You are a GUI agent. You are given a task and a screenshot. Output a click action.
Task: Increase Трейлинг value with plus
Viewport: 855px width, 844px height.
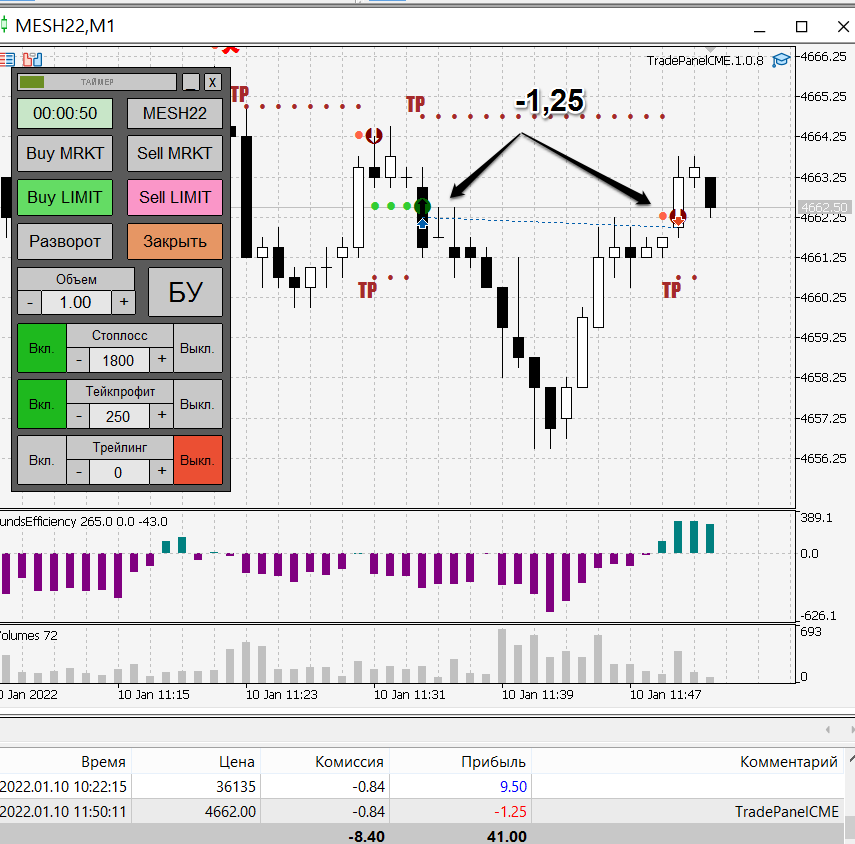[161, 471]
